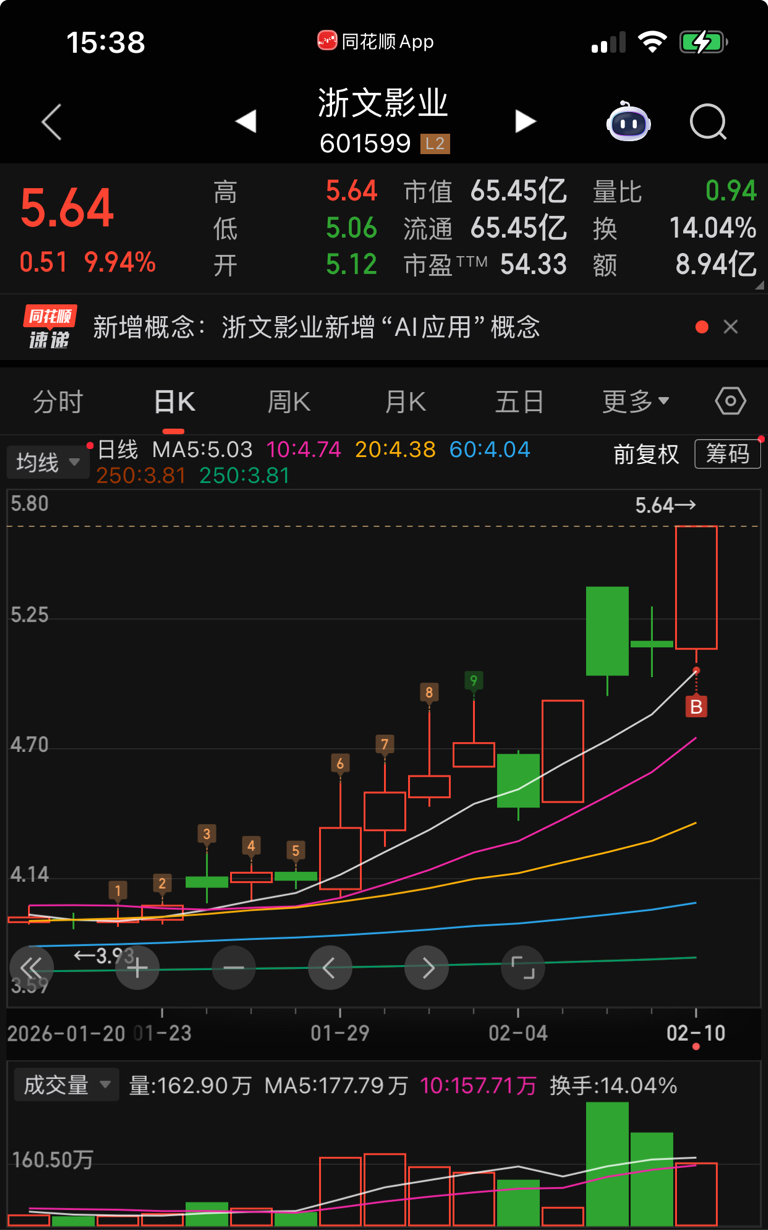
Task: Tap the market cap value 65.45亿 beside 市值
Action: click(518, 191)
